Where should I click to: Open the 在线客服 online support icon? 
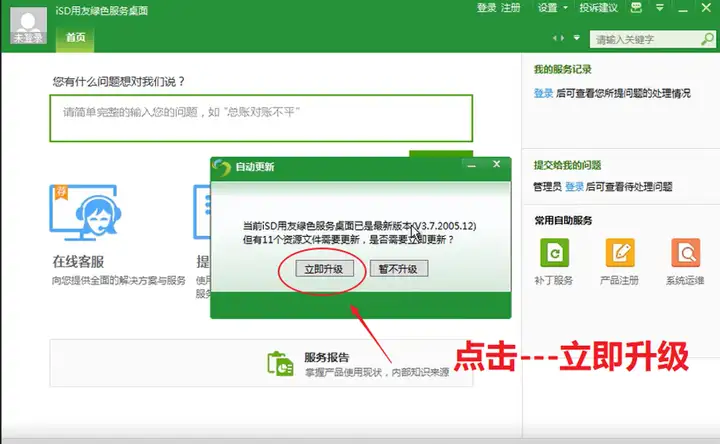85,213
